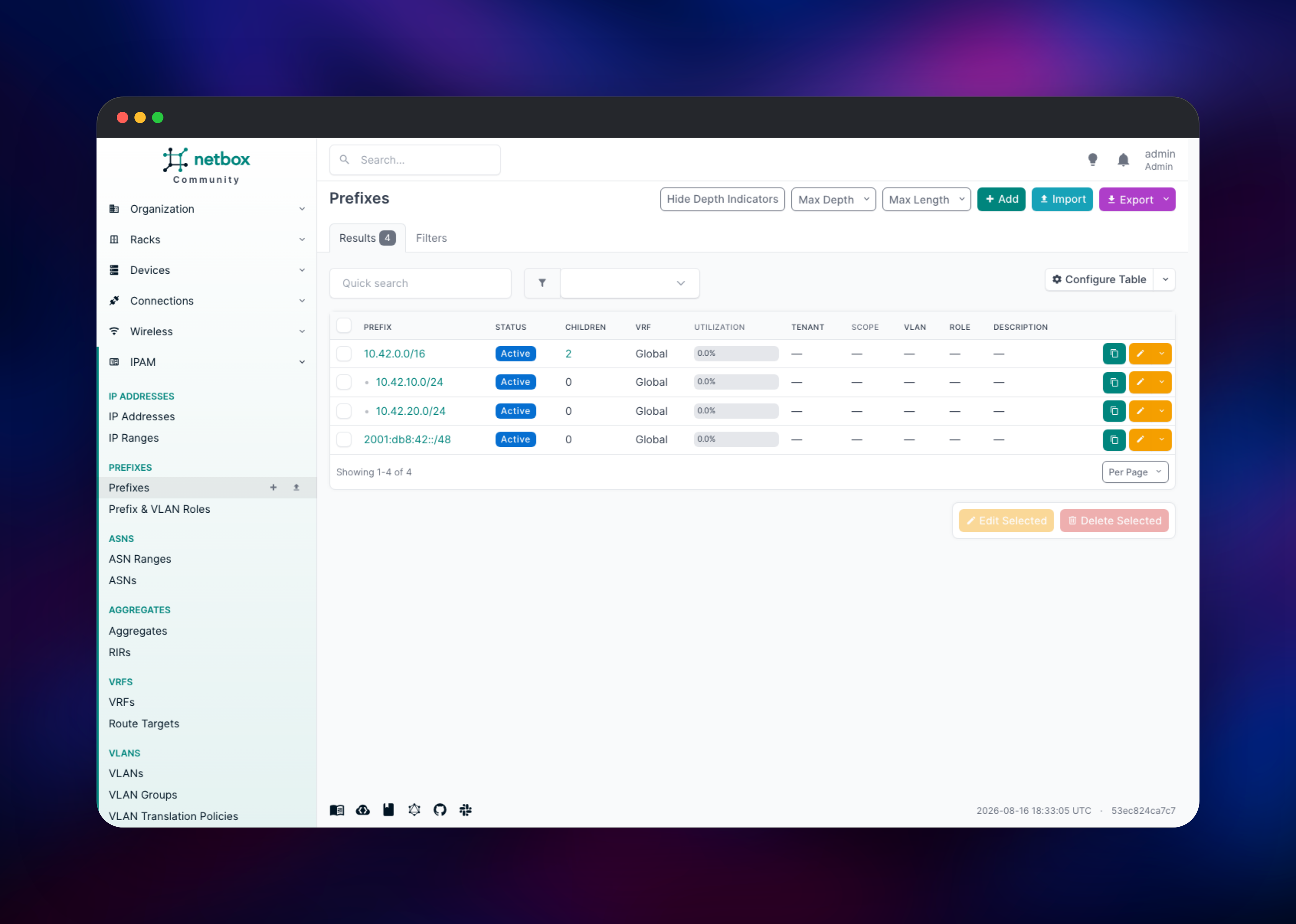This screenshot has height=924, width=1296.
Task: Click Configure Table button
Action: pyautogui.click(x=1099, y=280)
